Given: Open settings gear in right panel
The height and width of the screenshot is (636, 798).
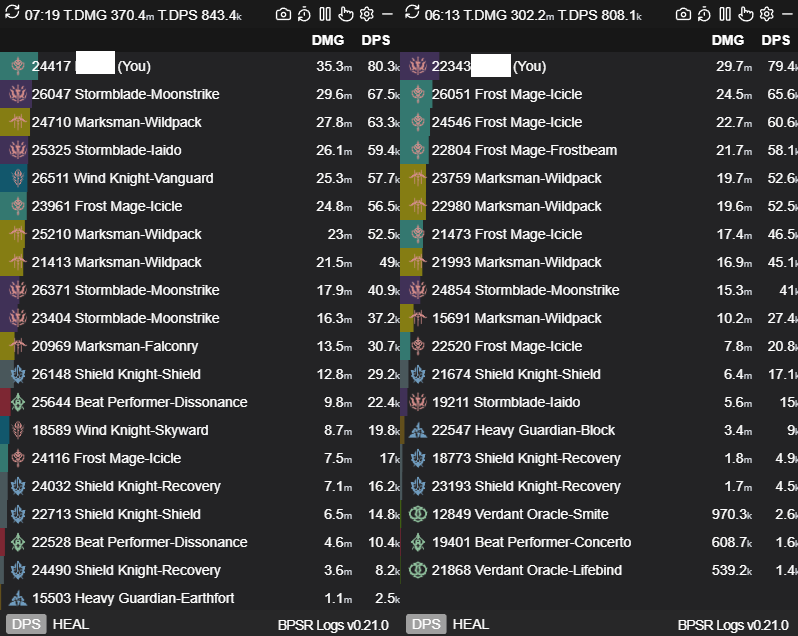Looking at the screenshot, I should point(766,14).
